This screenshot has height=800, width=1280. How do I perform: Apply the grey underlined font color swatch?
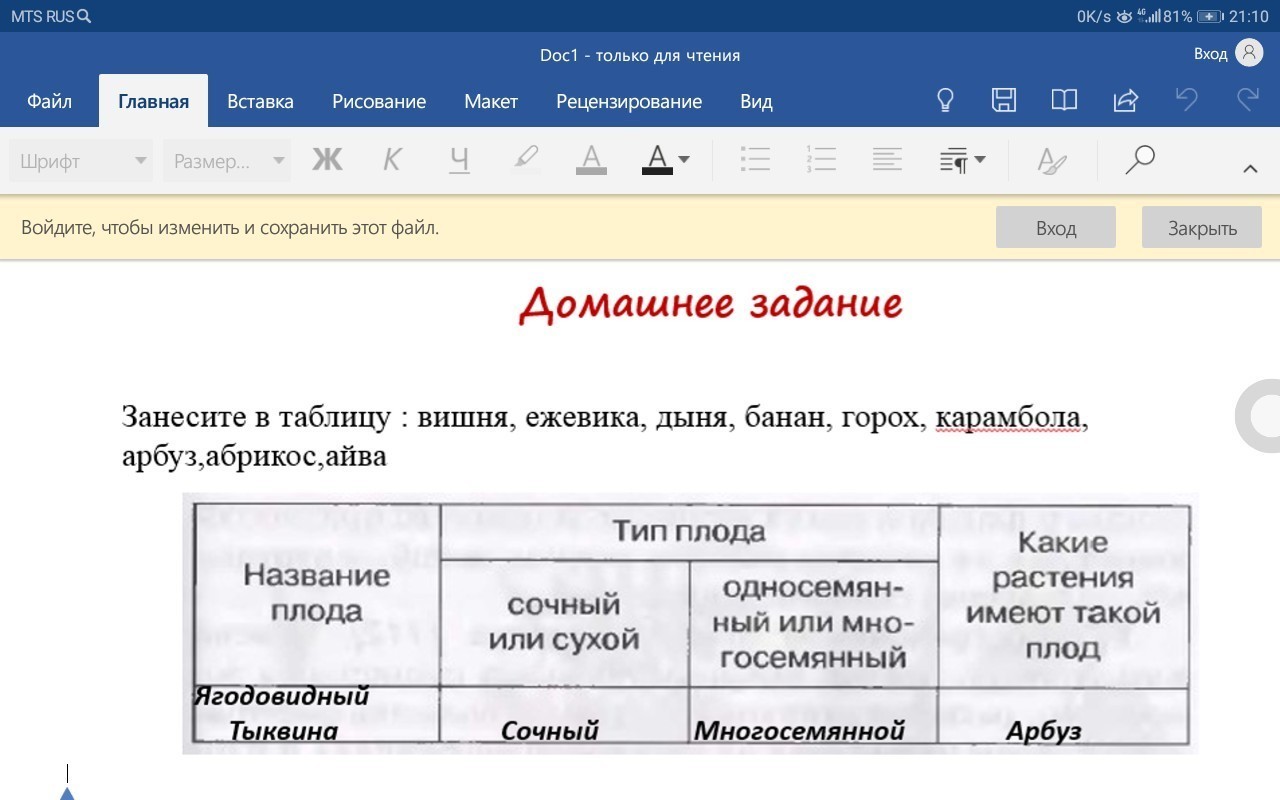tap(592, 160)
